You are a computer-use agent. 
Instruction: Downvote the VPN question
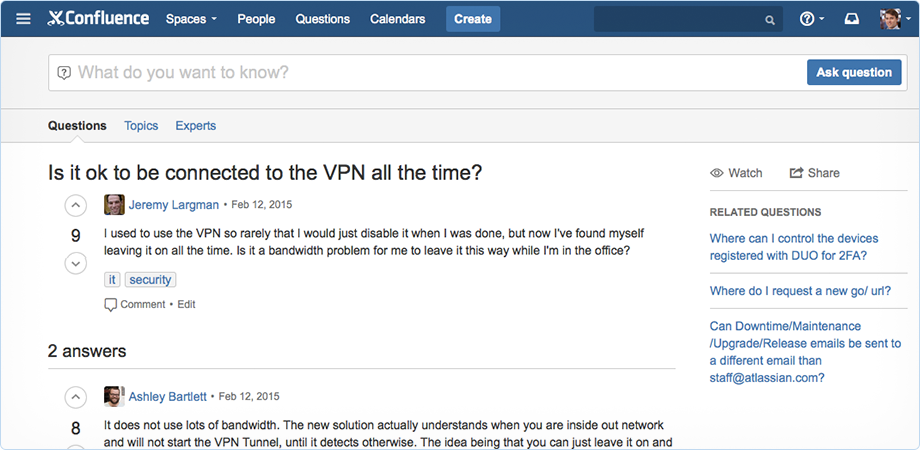coord(76,263)
